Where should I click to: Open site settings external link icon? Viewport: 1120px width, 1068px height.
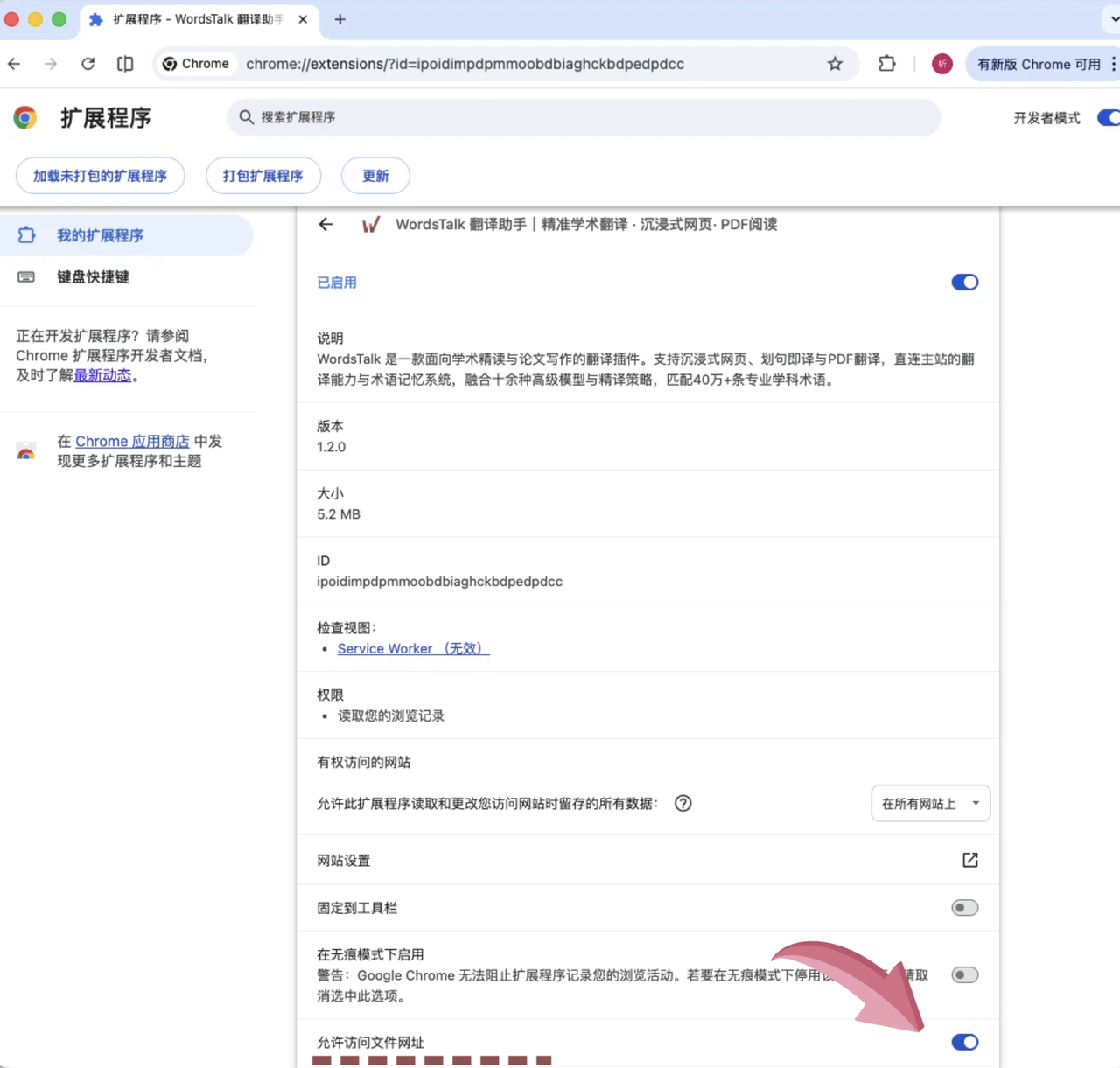(969, 860)
